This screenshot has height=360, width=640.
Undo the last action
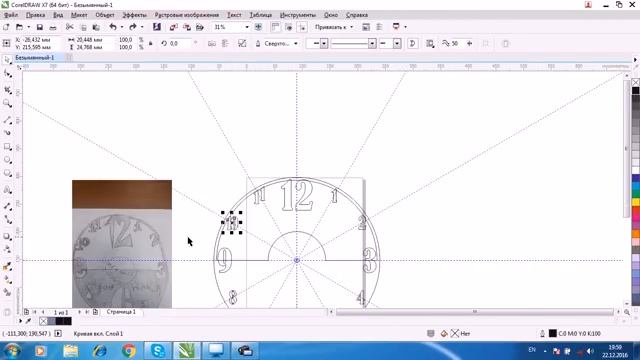[113, 27]
